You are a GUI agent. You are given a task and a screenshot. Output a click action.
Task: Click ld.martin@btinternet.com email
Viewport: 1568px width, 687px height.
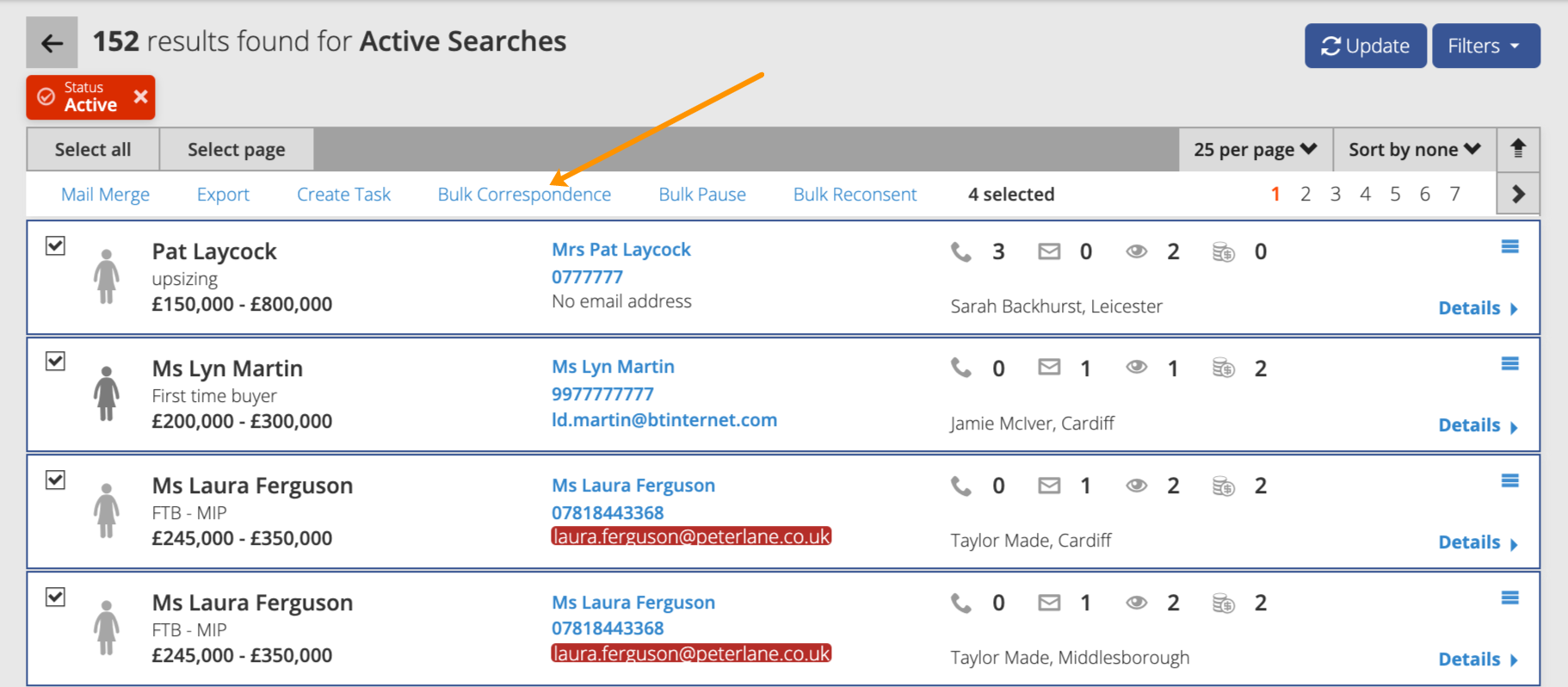(x=664, y=420)
